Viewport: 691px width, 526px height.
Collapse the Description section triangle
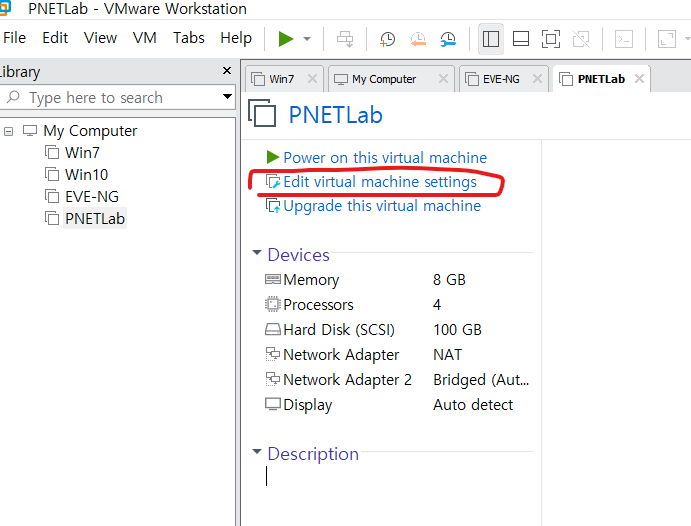[256, 452]
